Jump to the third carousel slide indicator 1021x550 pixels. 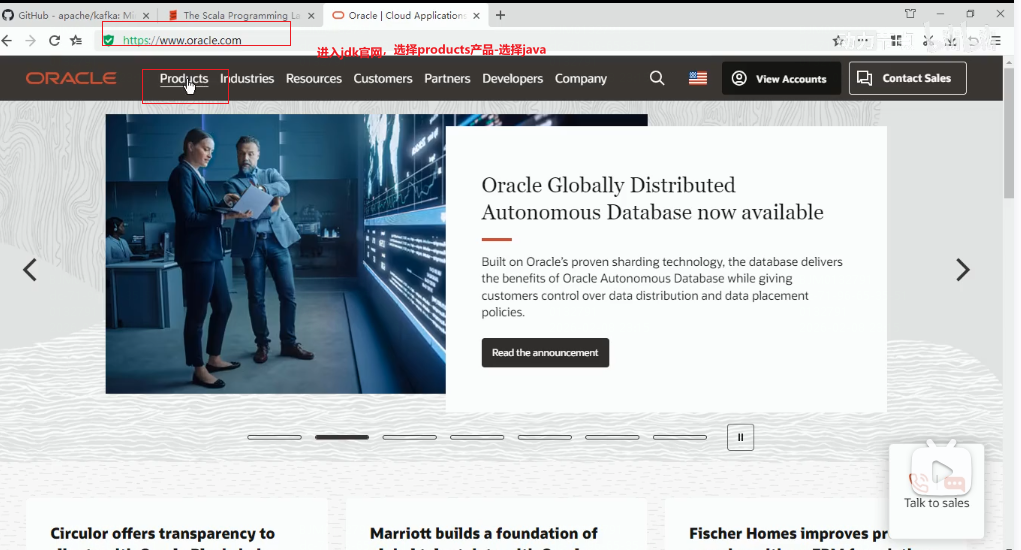pyautogui.click(x=410, y=437)
